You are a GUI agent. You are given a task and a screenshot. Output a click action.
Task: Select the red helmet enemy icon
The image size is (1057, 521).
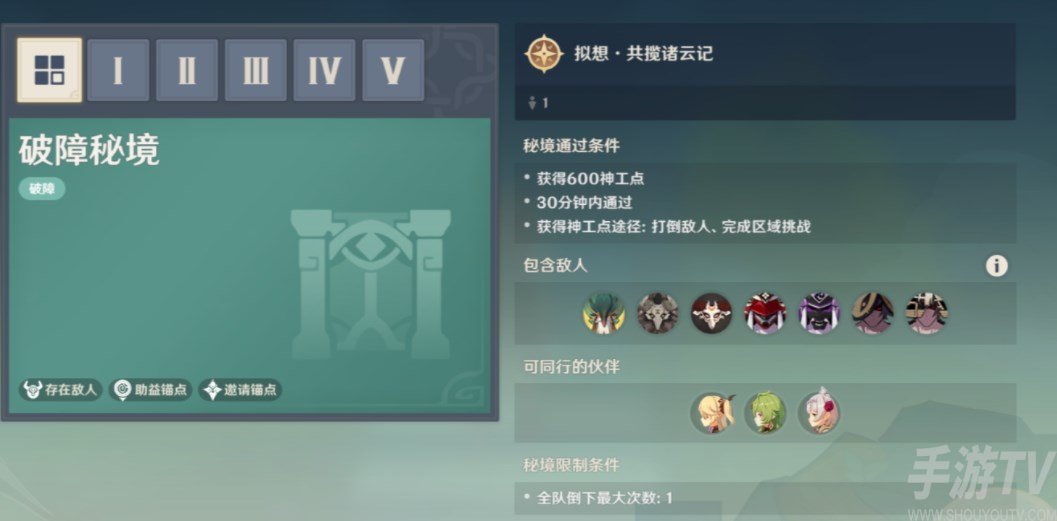(765, 313)
